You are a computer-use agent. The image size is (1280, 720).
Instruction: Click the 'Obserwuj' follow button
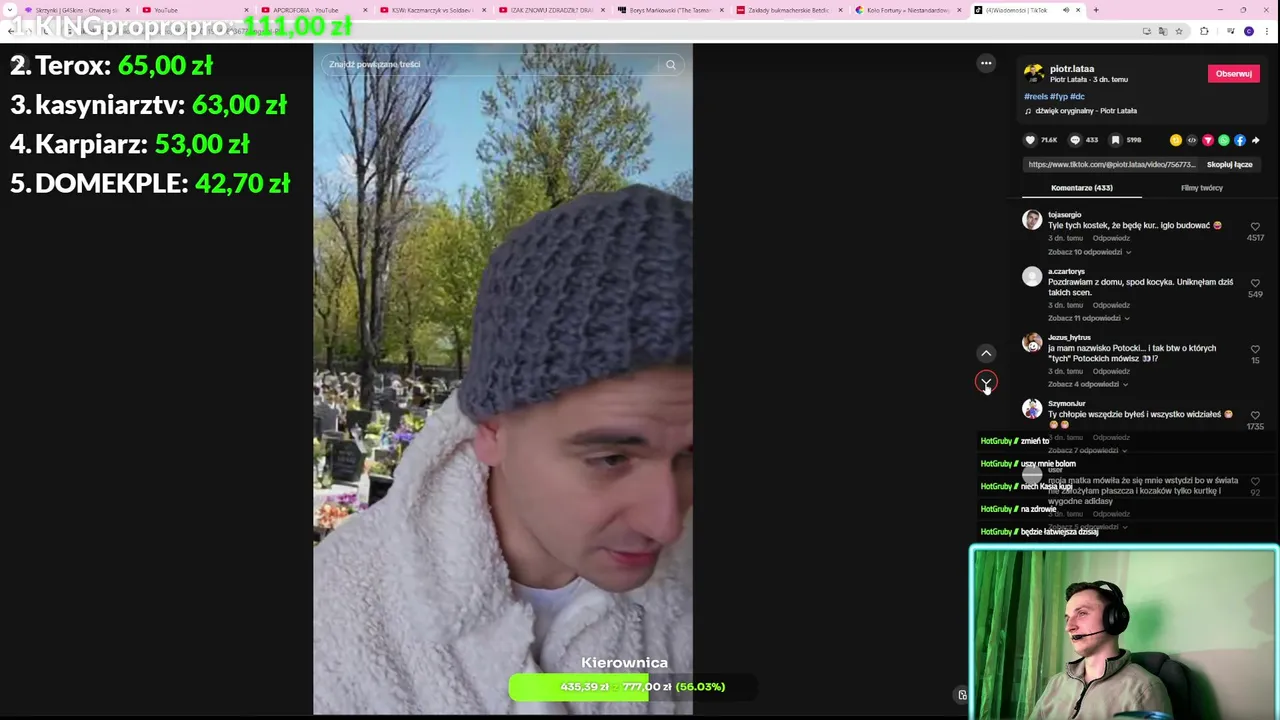tap(1233, 74)
